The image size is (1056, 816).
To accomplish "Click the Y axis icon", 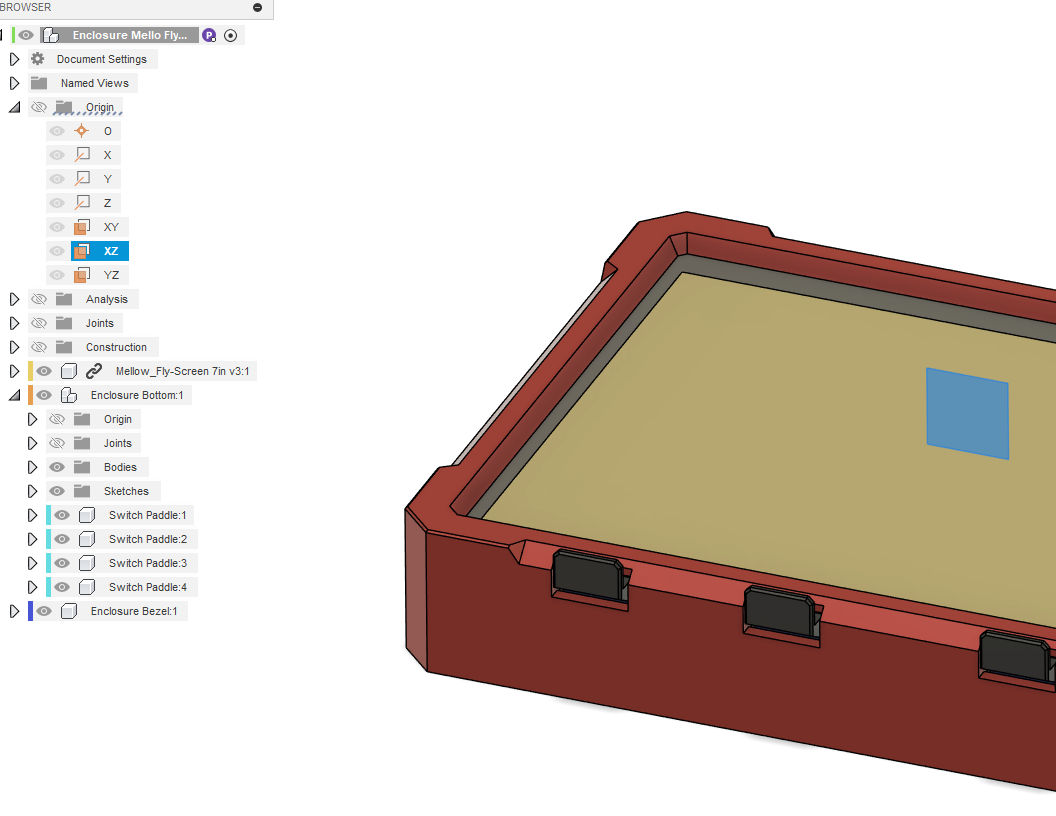I will coord(82,179).
